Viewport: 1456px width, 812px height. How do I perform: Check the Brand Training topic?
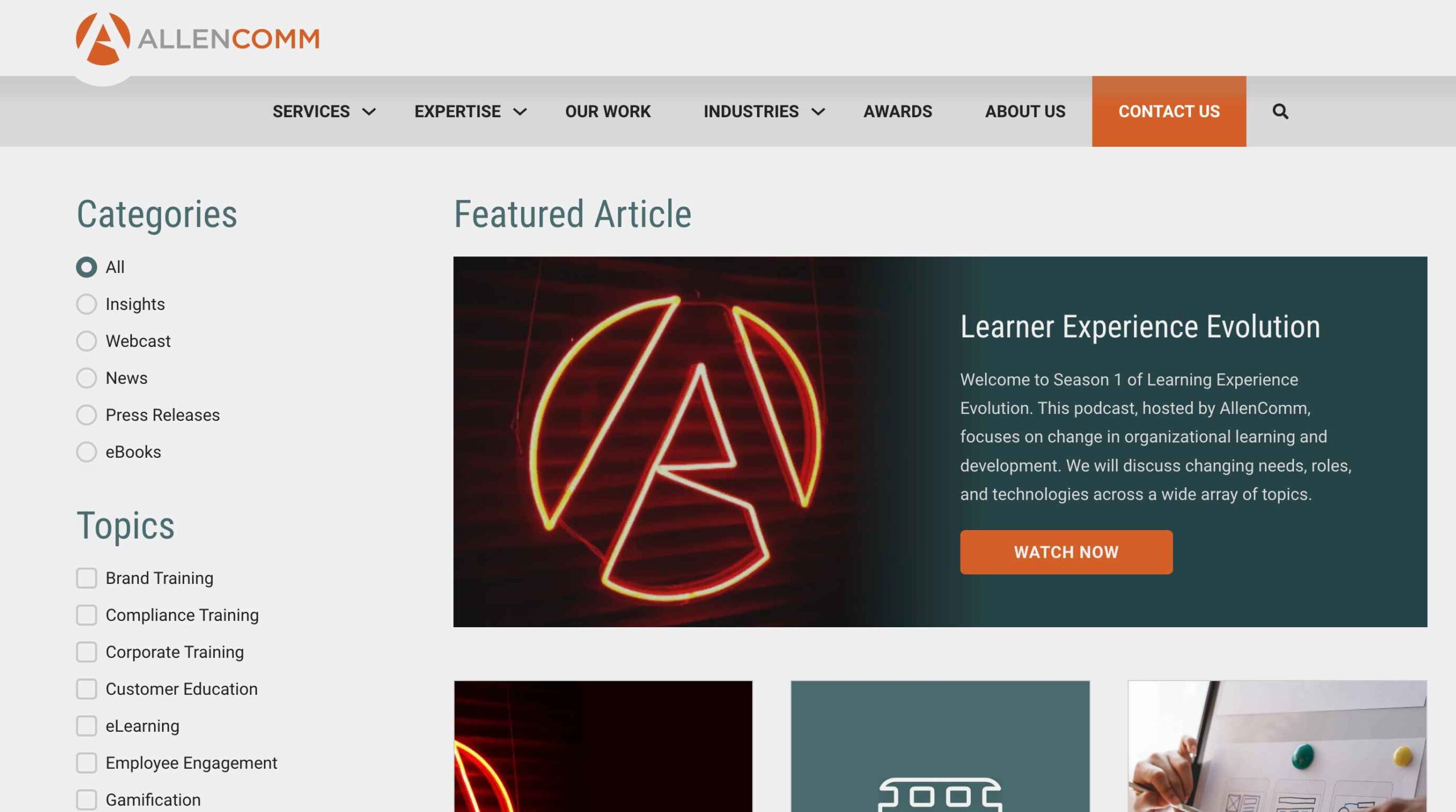[x=86, y=578]
